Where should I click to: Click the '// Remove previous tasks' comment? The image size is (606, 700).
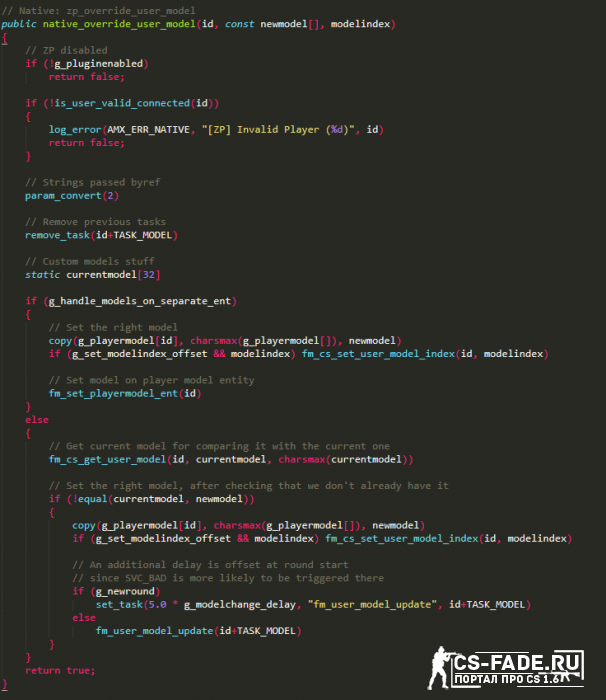coord(95,222)
